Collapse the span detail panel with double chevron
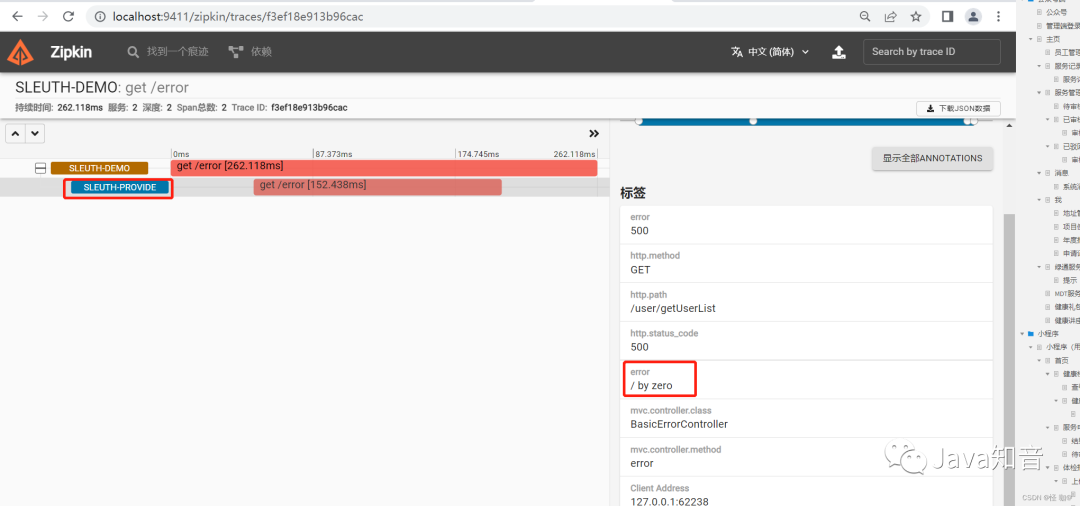1080x506 pixels. pos(594,134)
